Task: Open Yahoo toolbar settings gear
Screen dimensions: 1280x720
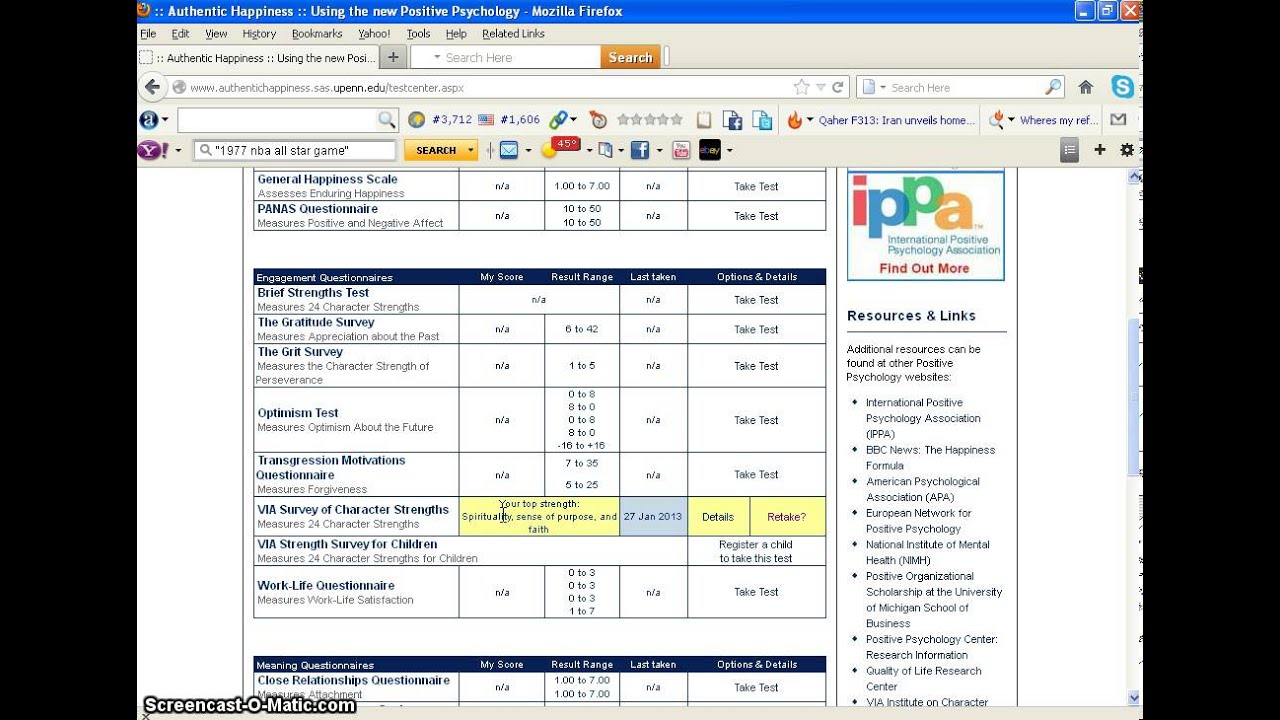Action: point(1127,150)
